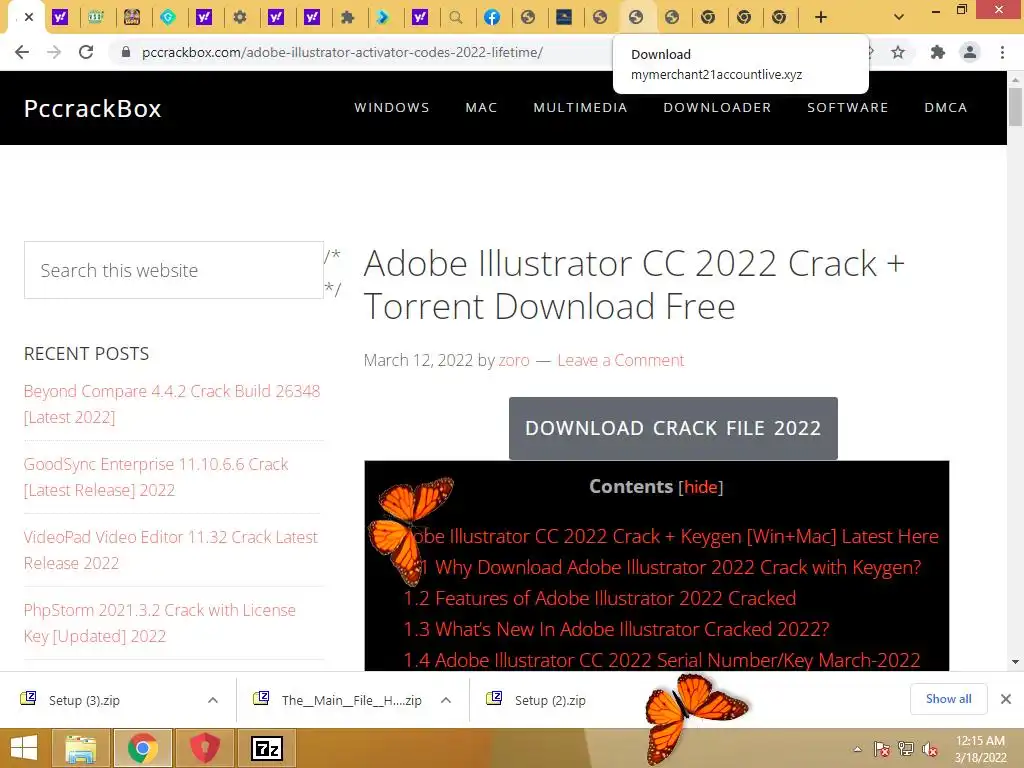This screenshot has width=1024, height=768.
Task: Click the muted volume tray icon
Action: click(930, 749)
